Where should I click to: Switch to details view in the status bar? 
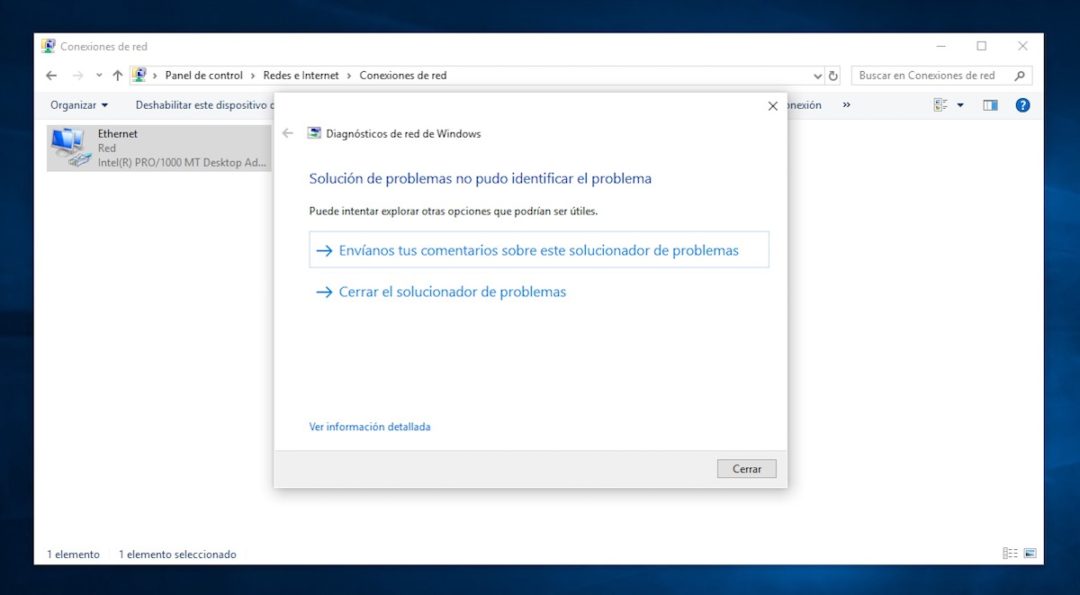coord(1011,552)
